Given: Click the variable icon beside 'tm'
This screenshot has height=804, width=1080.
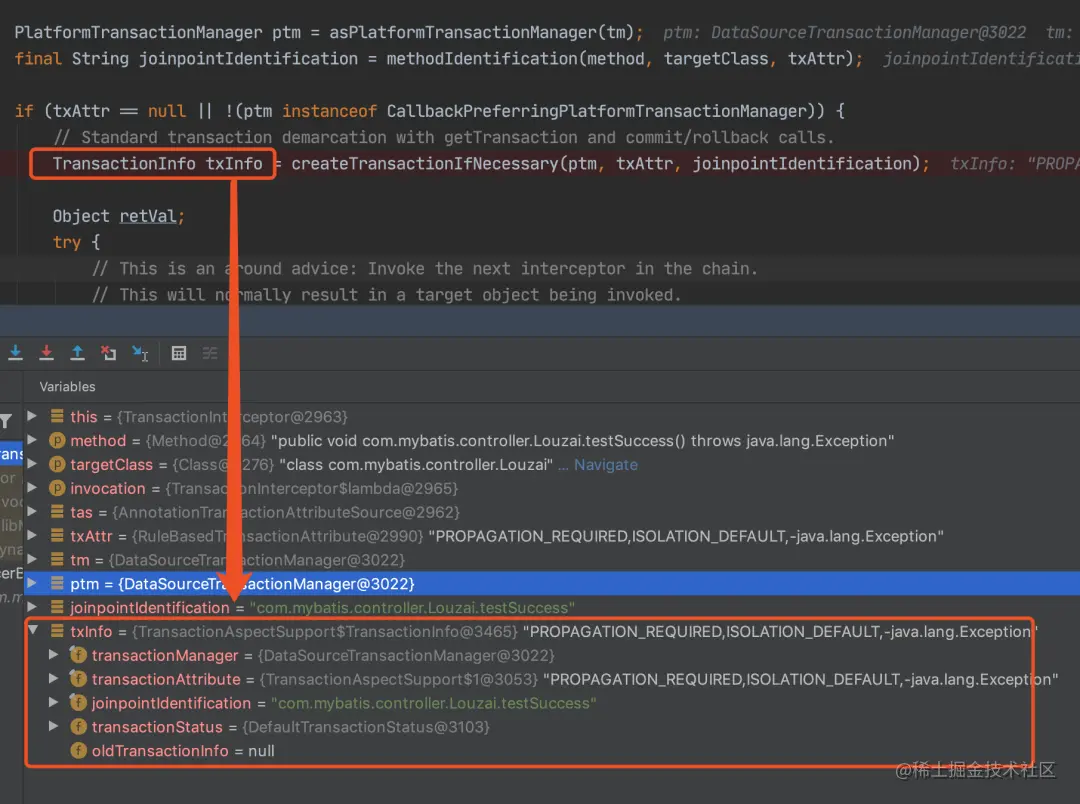Looking at the screenshot, I should (57, 559).
